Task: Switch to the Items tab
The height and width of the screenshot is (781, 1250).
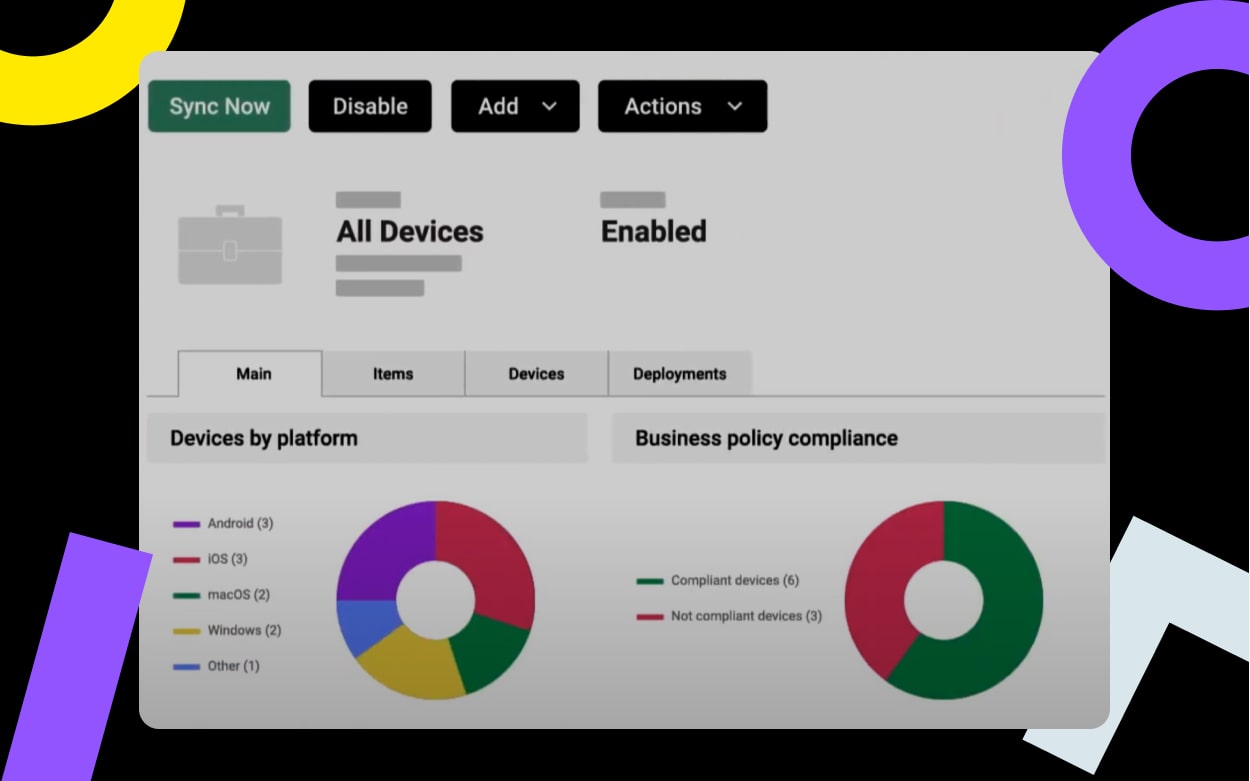Action: coord(392,373)
